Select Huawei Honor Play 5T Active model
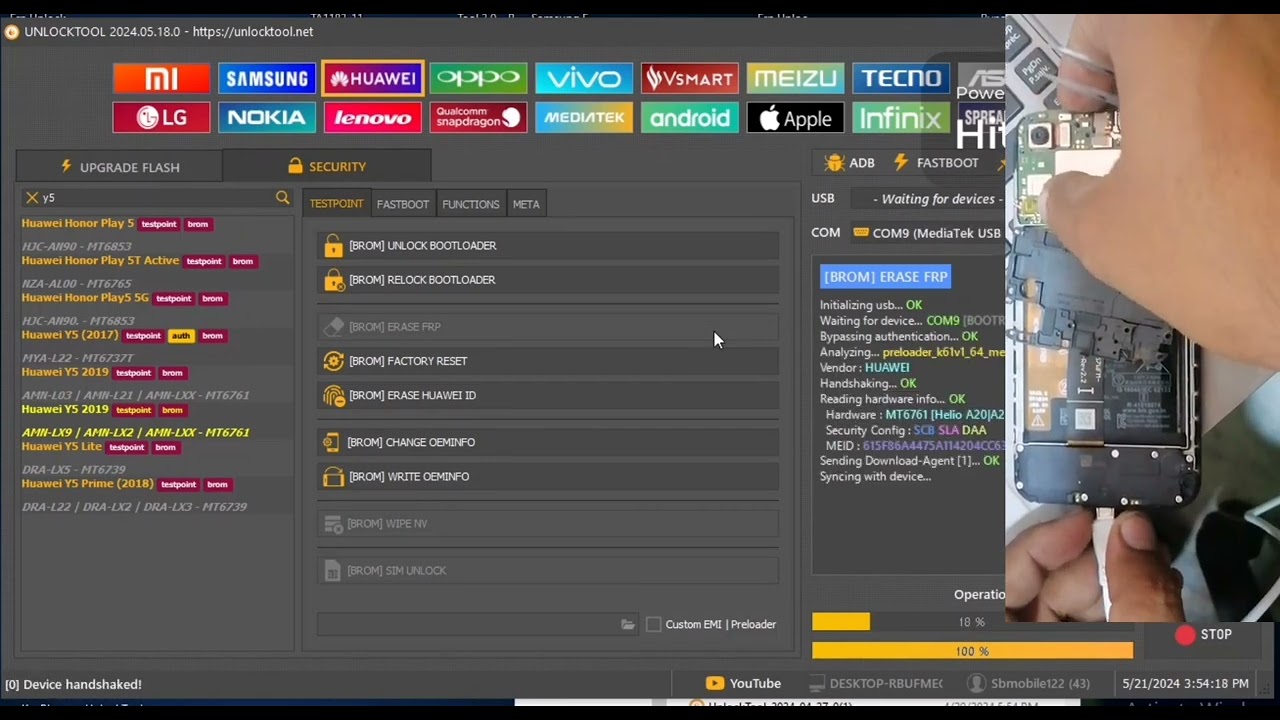1280x720 pixels. [x=100, y=260]
